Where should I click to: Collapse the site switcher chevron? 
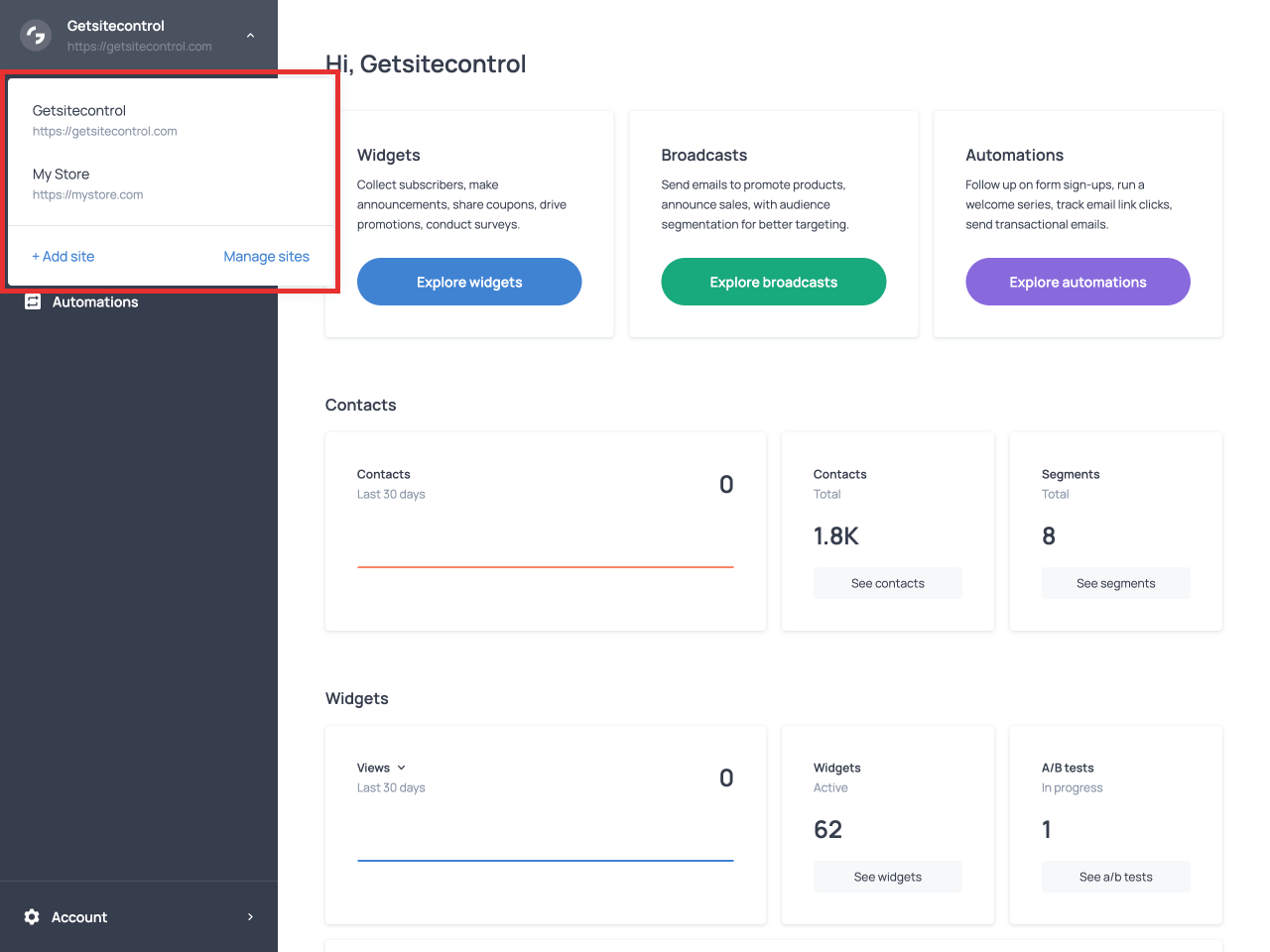tap(250, 36)
